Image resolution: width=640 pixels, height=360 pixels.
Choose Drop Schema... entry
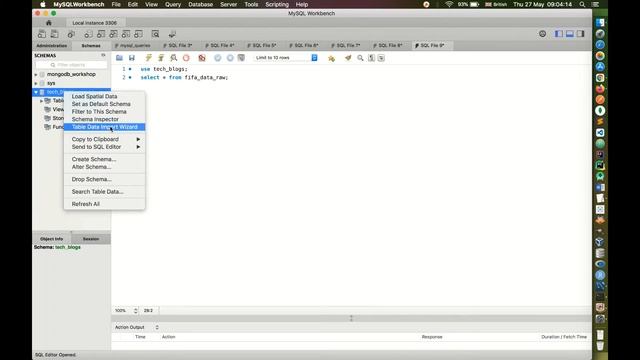(x=104, y=179)
